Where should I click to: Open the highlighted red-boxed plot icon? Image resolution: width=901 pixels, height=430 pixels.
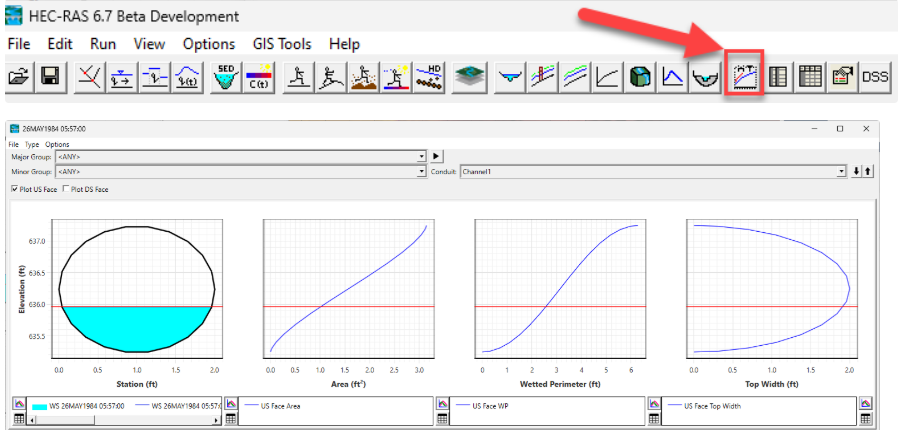coord(745,76)
